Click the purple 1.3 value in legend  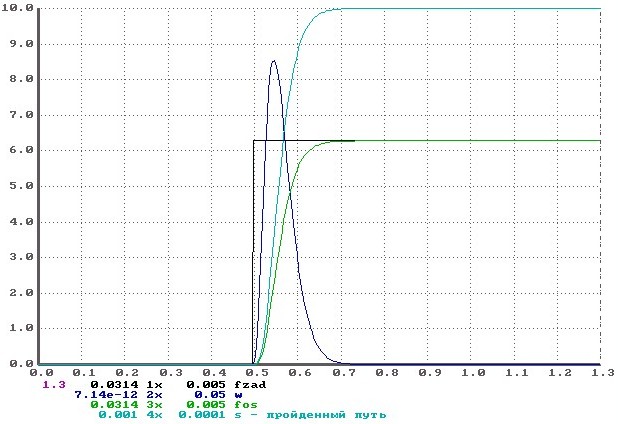click(x=54, y=385)
